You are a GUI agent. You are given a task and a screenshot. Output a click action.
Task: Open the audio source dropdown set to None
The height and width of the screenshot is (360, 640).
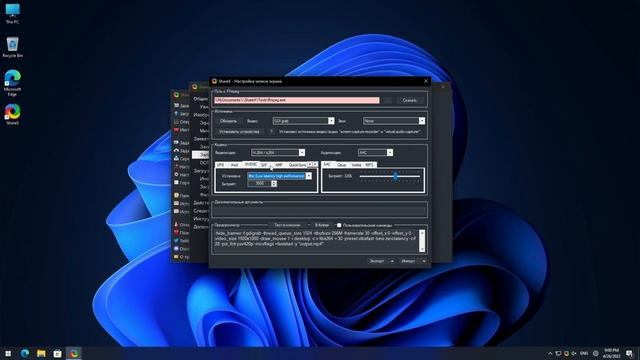(x=394, y=121)
